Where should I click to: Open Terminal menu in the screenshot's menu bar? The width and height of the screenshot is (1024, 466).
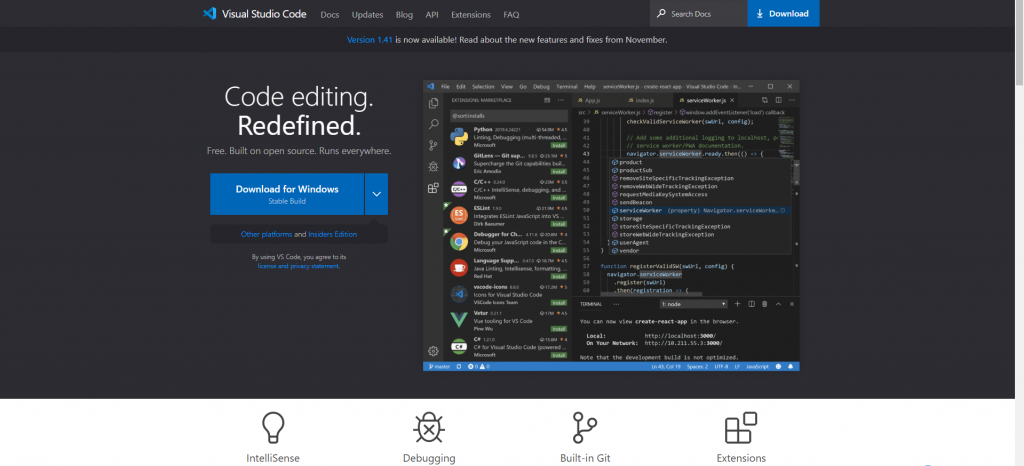[567, 86]
